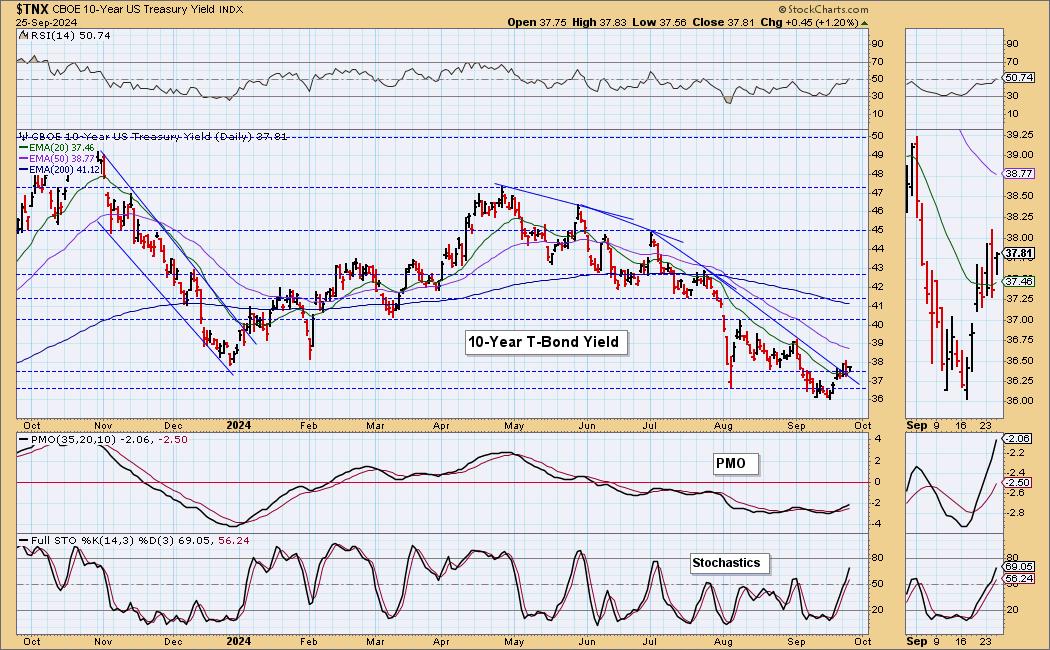The height and width of the screenshot is (650, 1050).
Task: Click the 50.74 RSI value tag
Action: (x=1019, y=78)
